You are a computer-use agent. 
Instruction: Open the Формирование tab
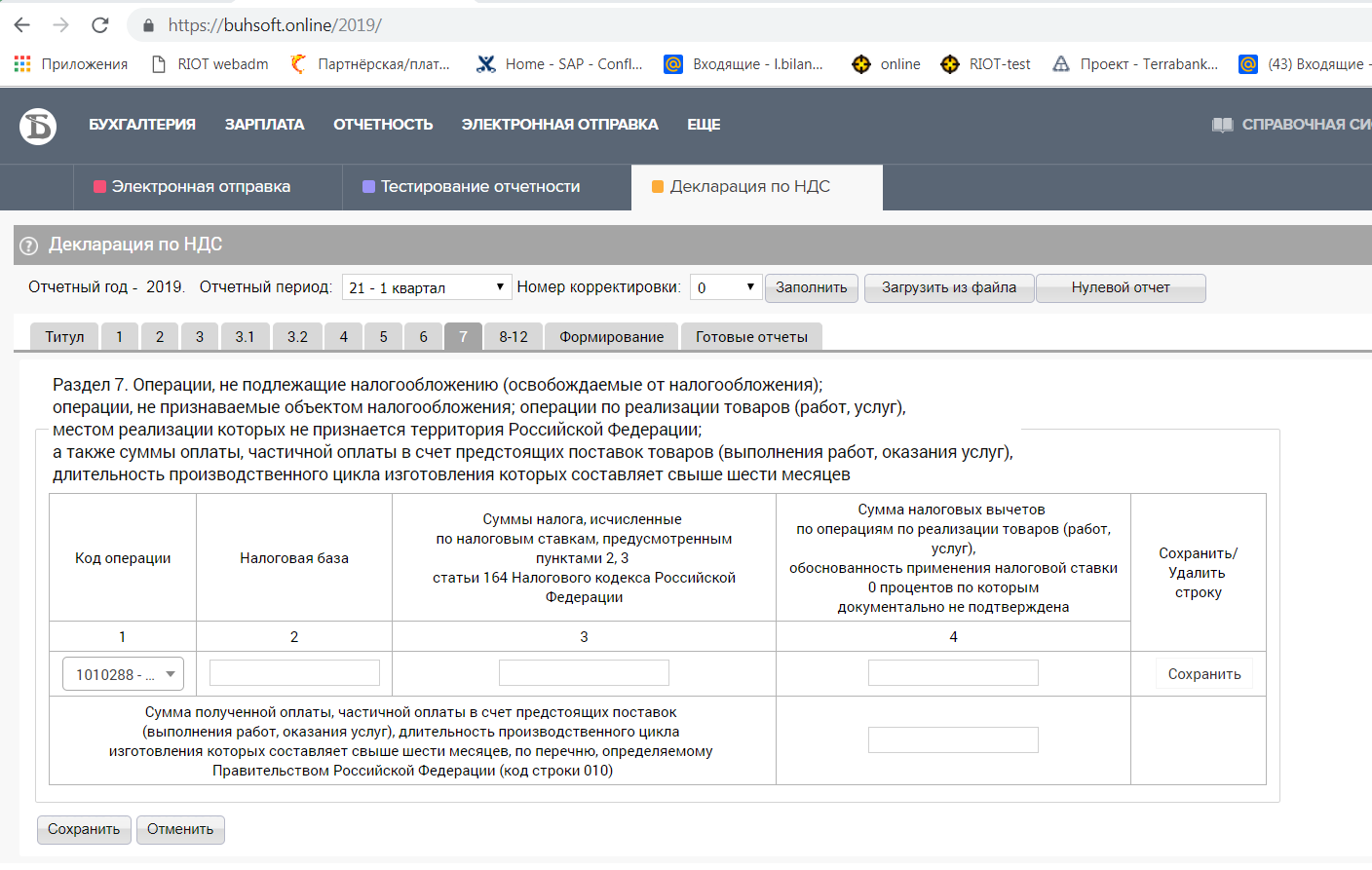(x=612, y=336)
